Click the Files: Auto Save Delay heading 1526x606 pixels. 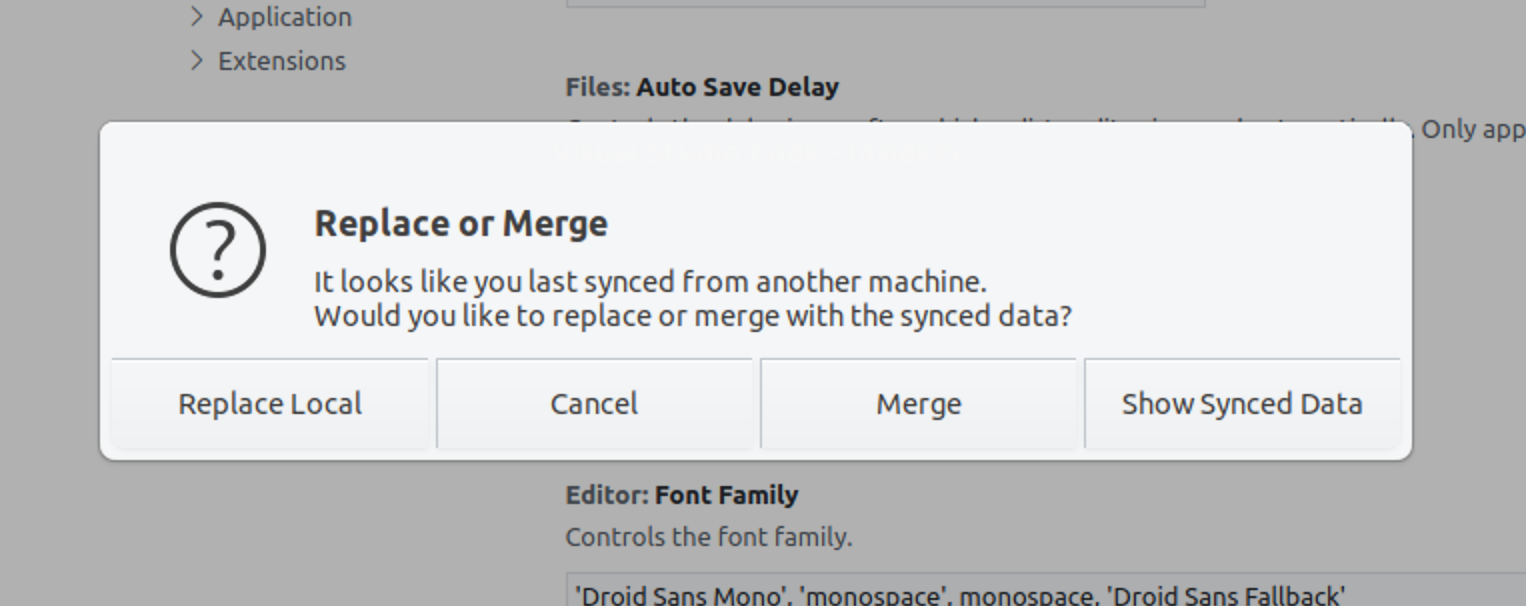[702, 87]
